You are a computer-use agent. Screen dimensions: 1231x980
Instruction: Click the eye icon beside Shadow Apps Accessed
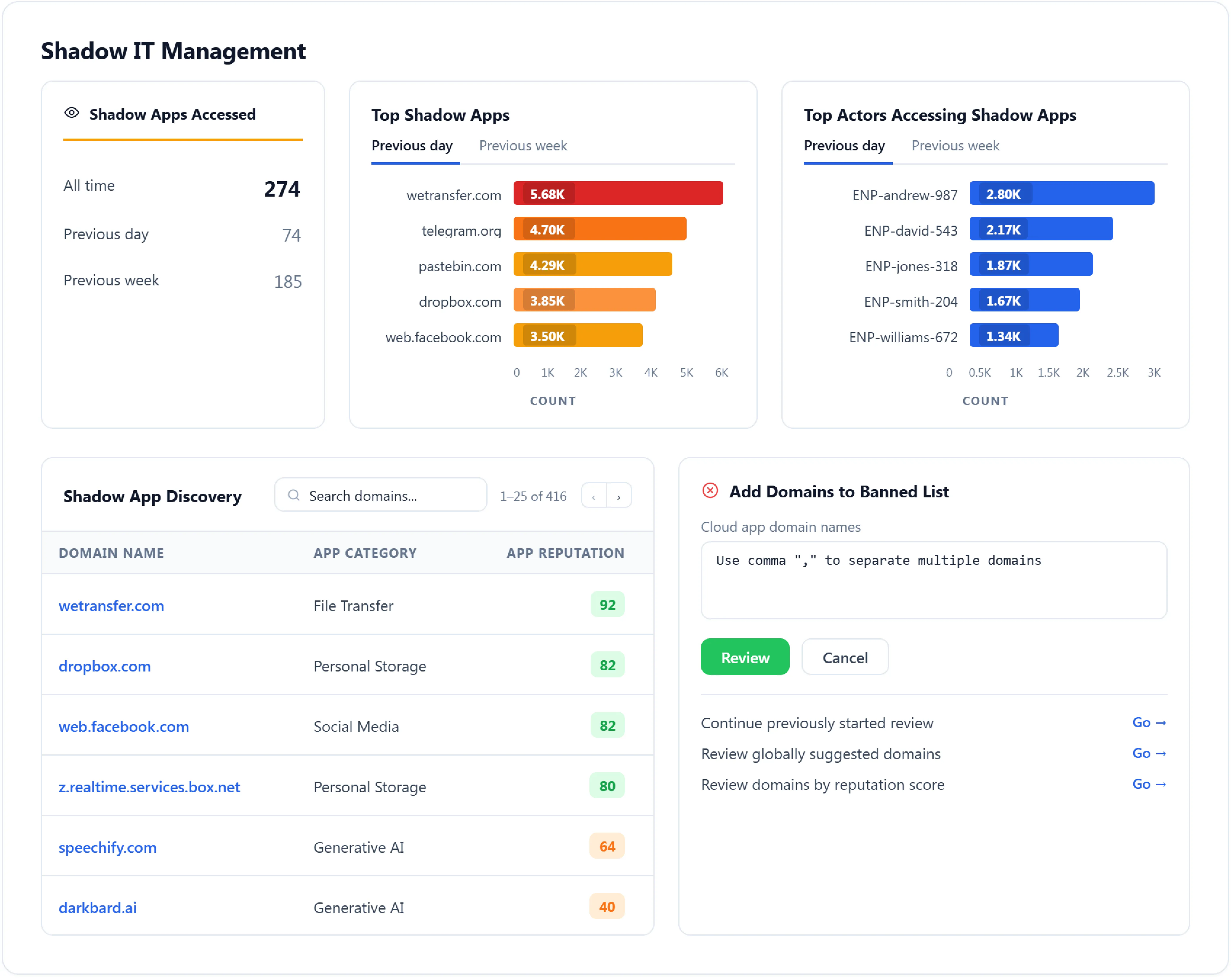point(71,113)
